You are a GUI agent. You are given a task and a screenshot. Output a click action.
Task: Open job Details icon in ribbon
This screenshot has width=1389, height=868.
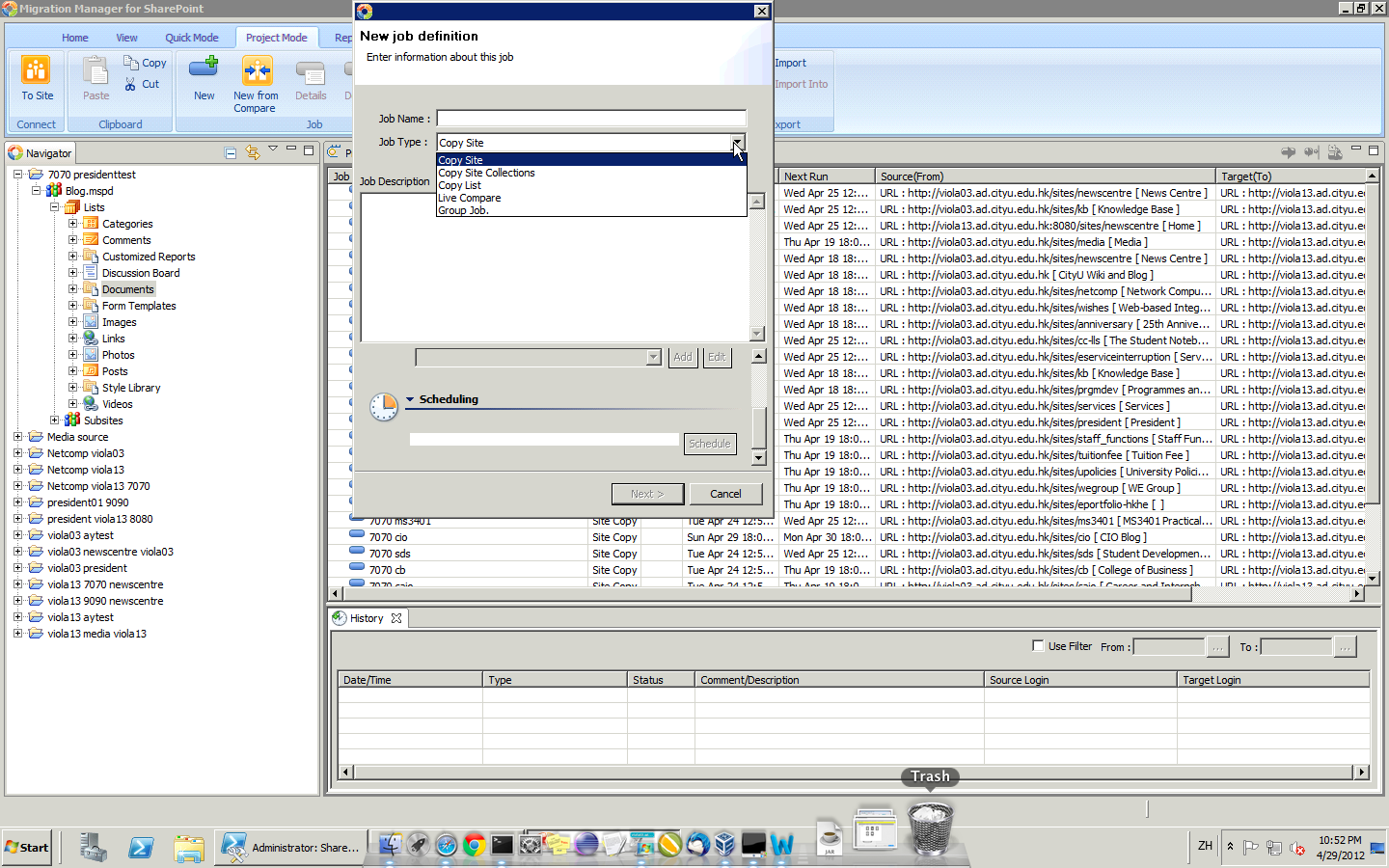[x=310, y=73]
